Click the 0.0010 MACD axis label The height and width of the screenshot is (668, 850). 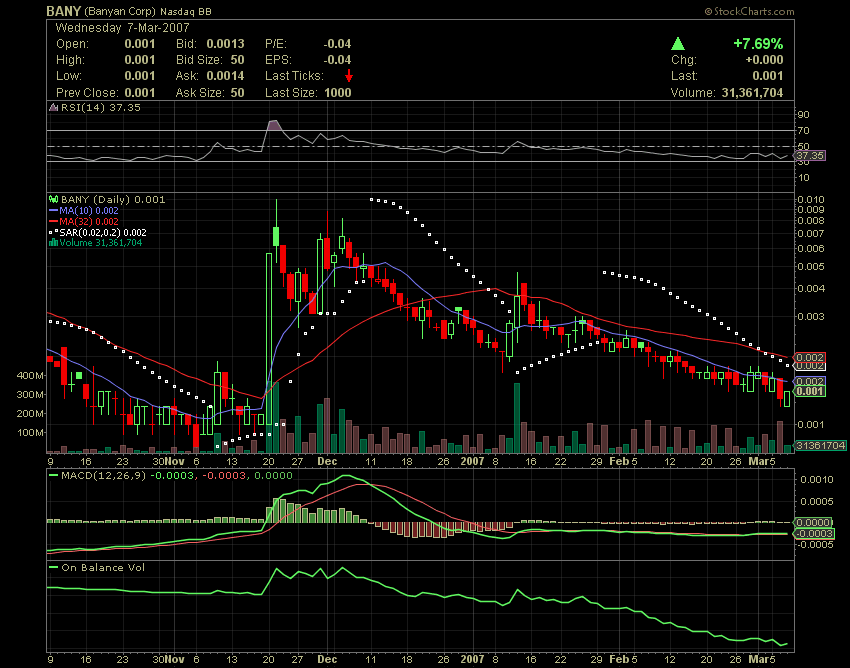coord(817,479)
